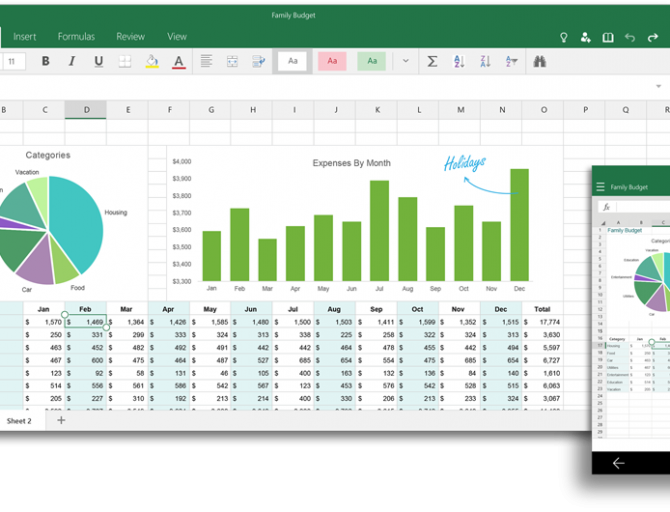Click the font color icon

click(179, 61)
